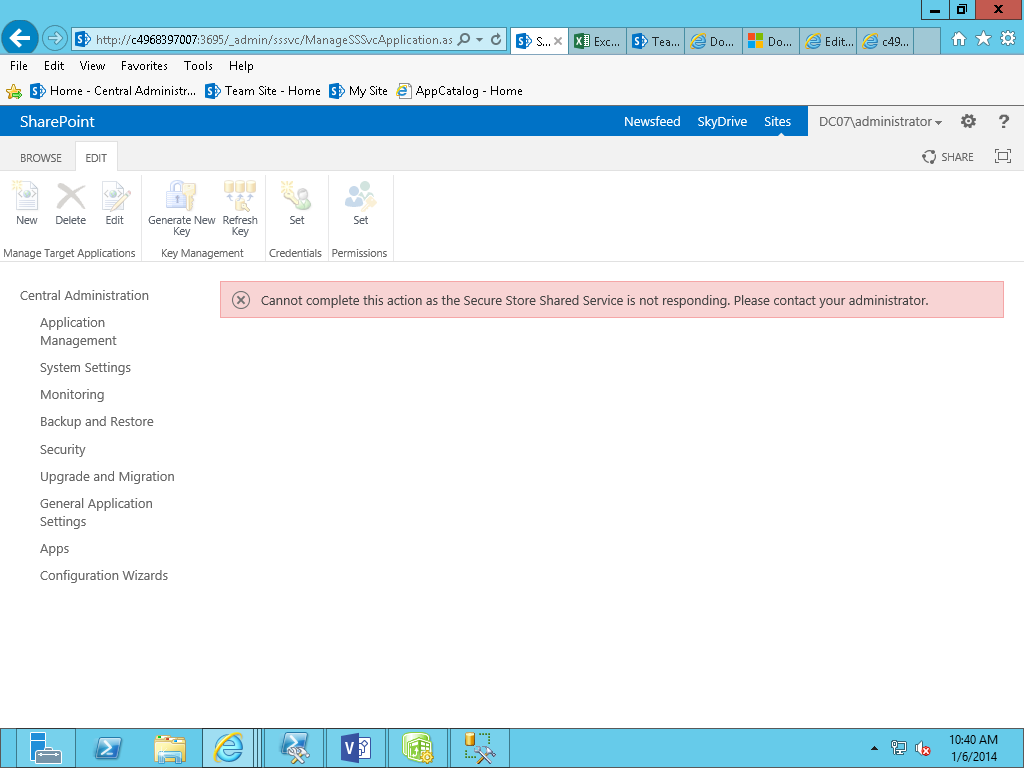The height and width of the screenshot is (768, 1024).
Task: Open Internet Explorer Tools gear icon
Action: pyautogui.click(x=1008, y=39)
